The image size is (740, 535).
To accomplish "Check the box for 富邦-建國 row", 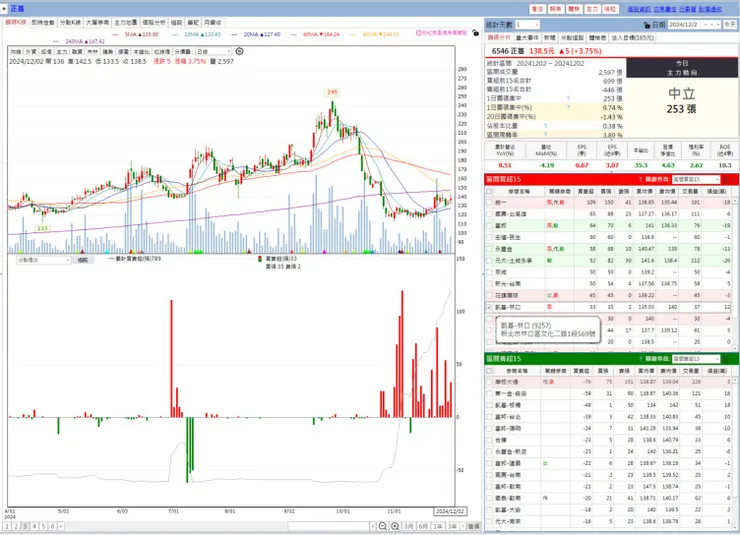I will point(489,463).
